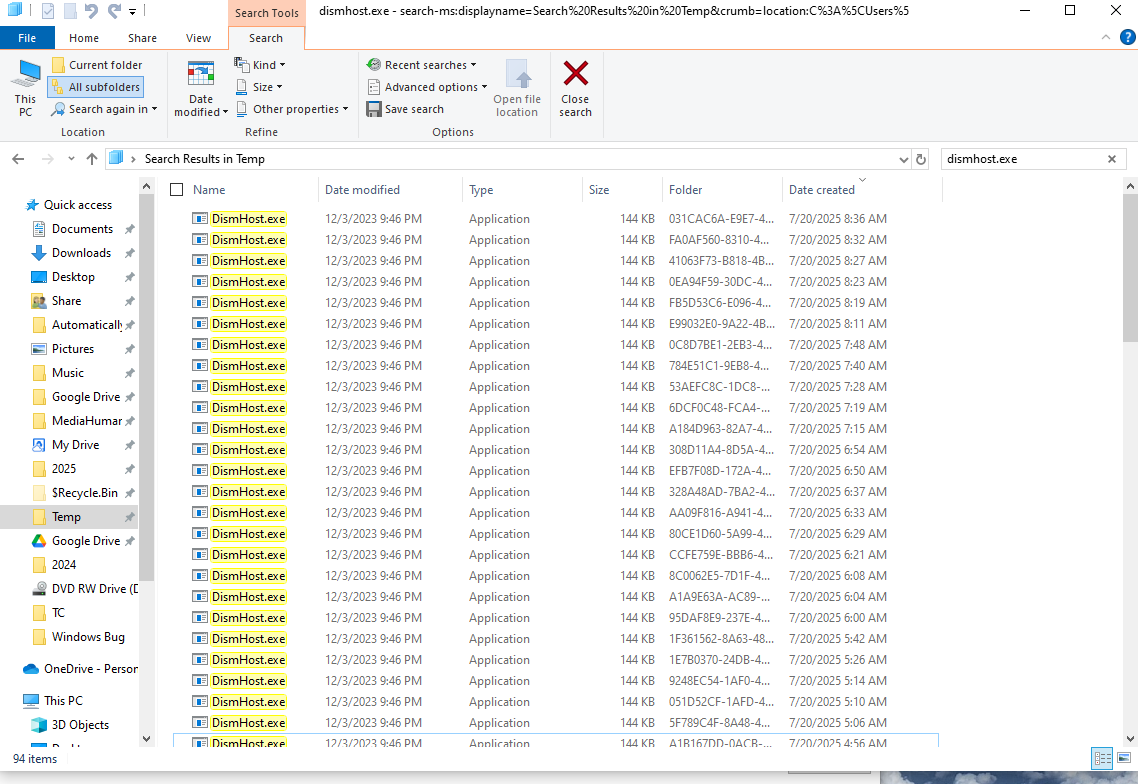Open Desktop in navigation pane
Screen dimensions: 1138x784
coord(73,277)
